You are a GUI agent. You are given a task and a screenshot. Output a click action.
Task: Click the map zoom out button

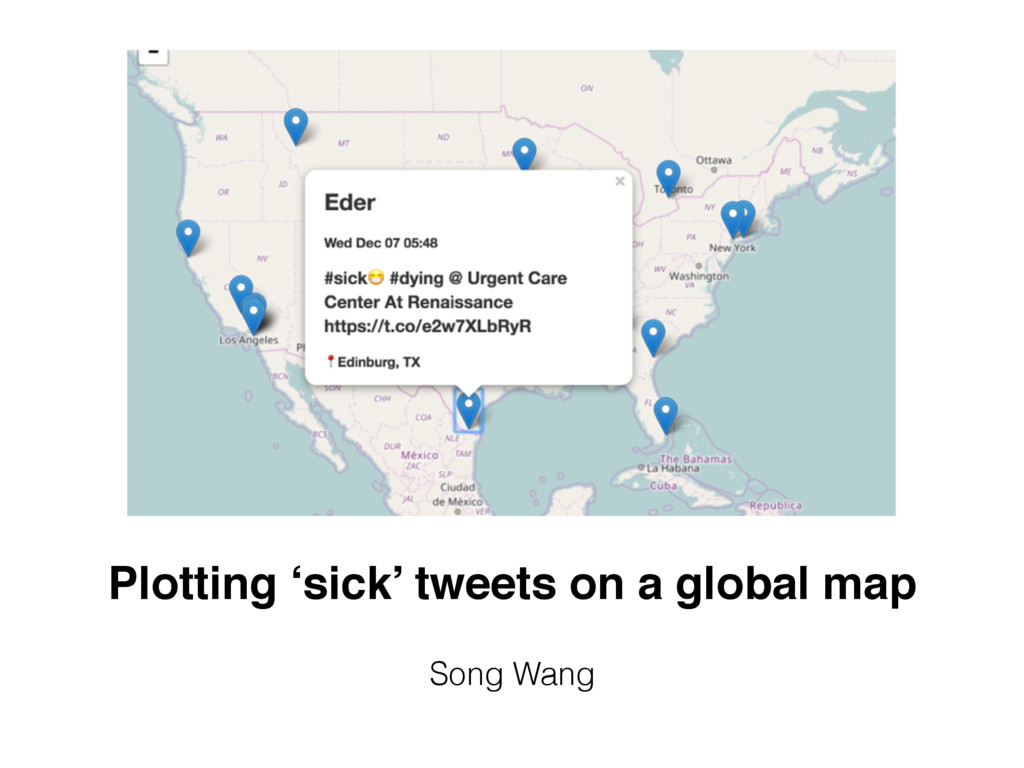tap(153, 54)
